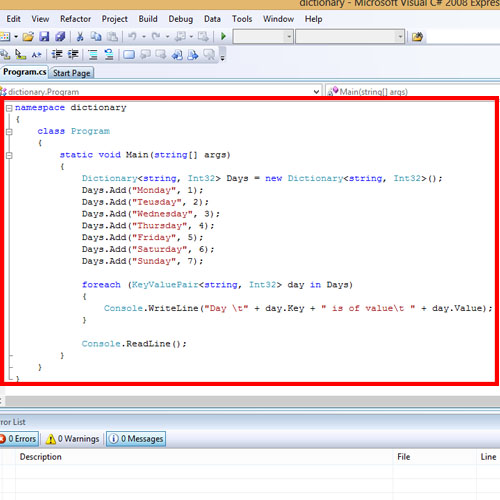Image resolution: width=500 pixels, height=500 pixels.
Task: Collapse the static void Main block
Action: (9, 155)
